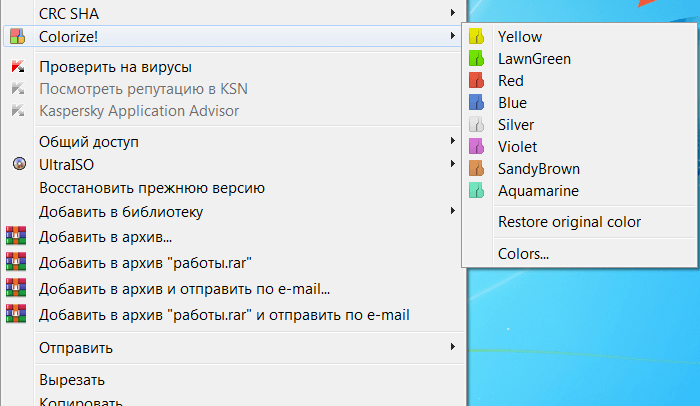700x406 pixels.
Task: Click the Aquamarine folder icon
Action: [x=476, y=191]
